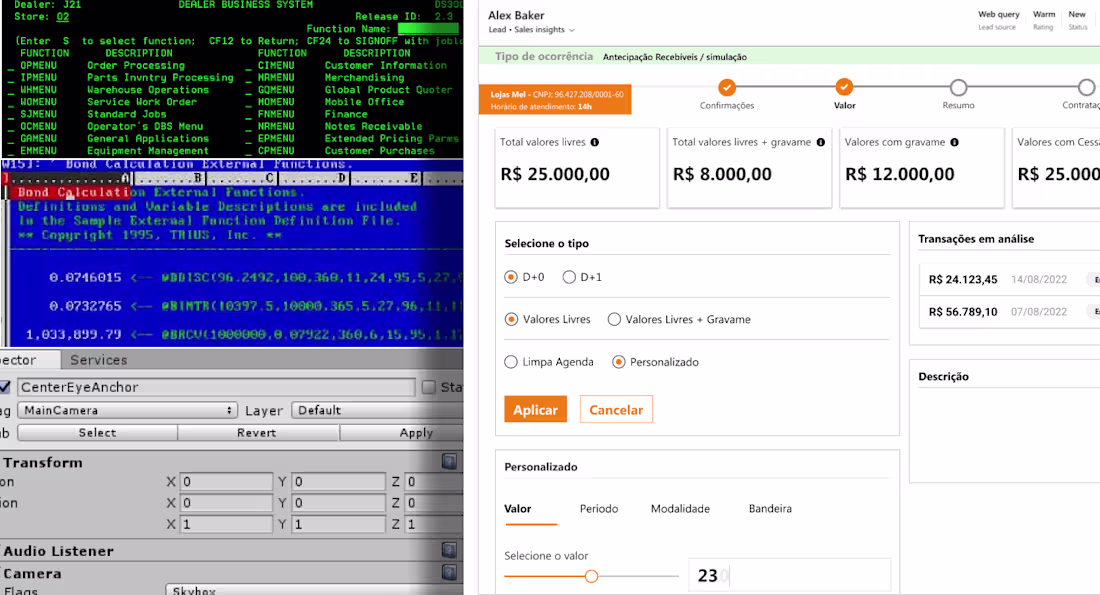The image size is (1100, 595).
Task: Click the orange Aplicar button
Action: [535, 410]
